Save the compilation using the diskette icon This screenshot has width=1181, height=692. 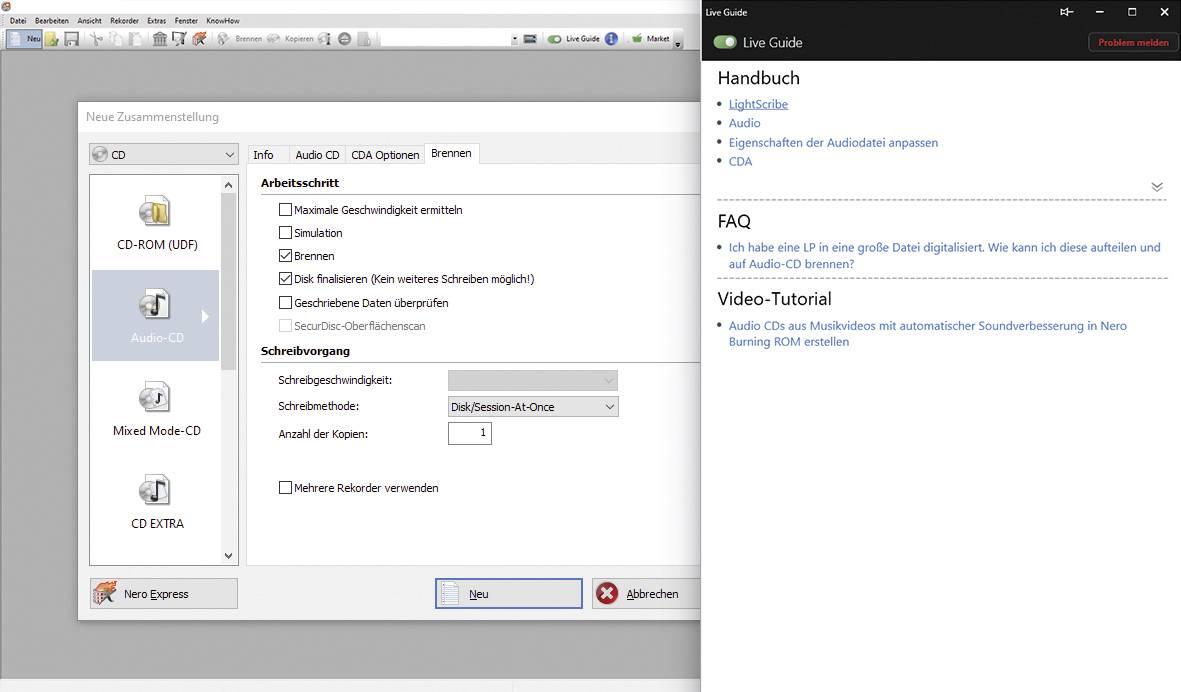point(70,38)
